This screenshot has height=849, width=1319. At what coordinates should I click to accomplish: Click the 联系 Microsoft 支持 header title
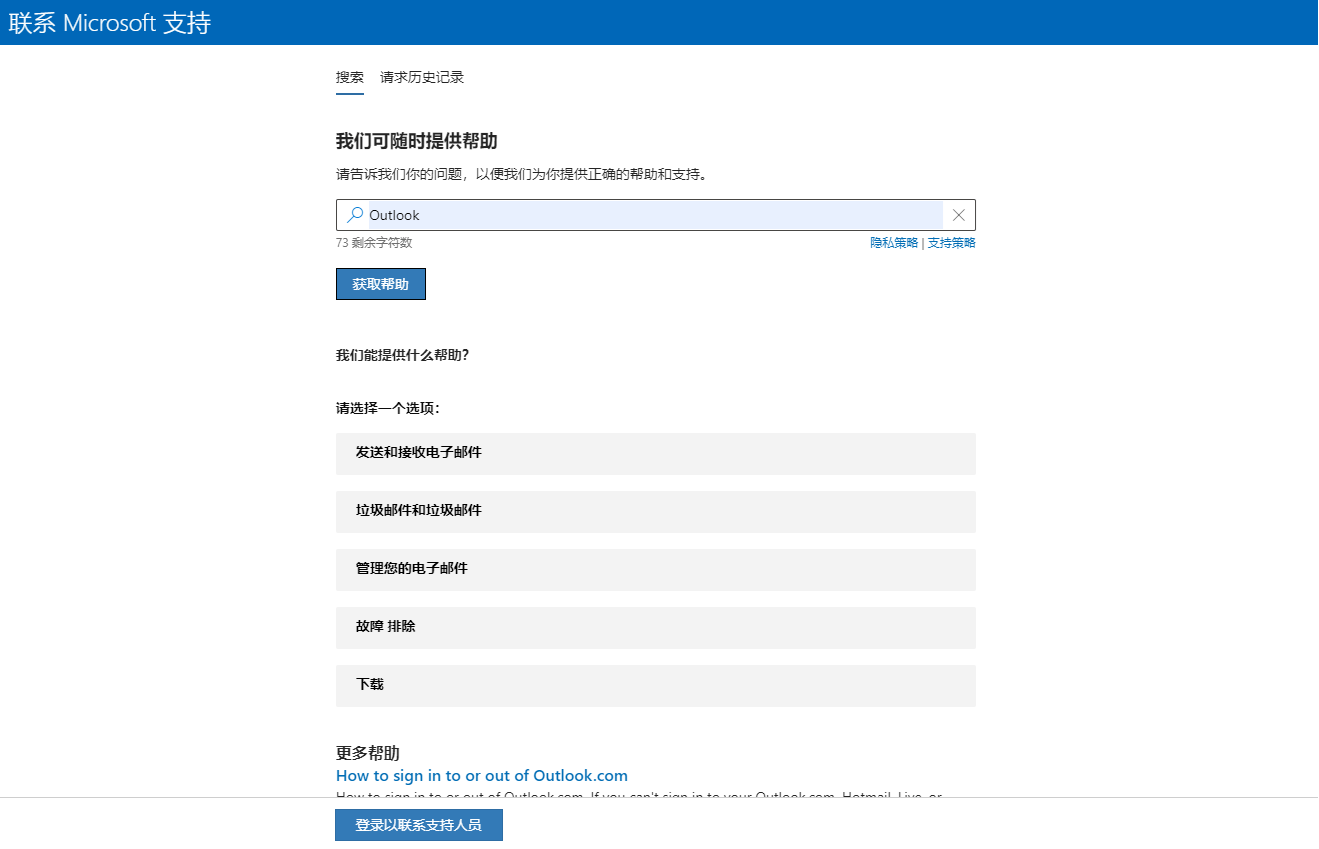click(x=110, y=23)
